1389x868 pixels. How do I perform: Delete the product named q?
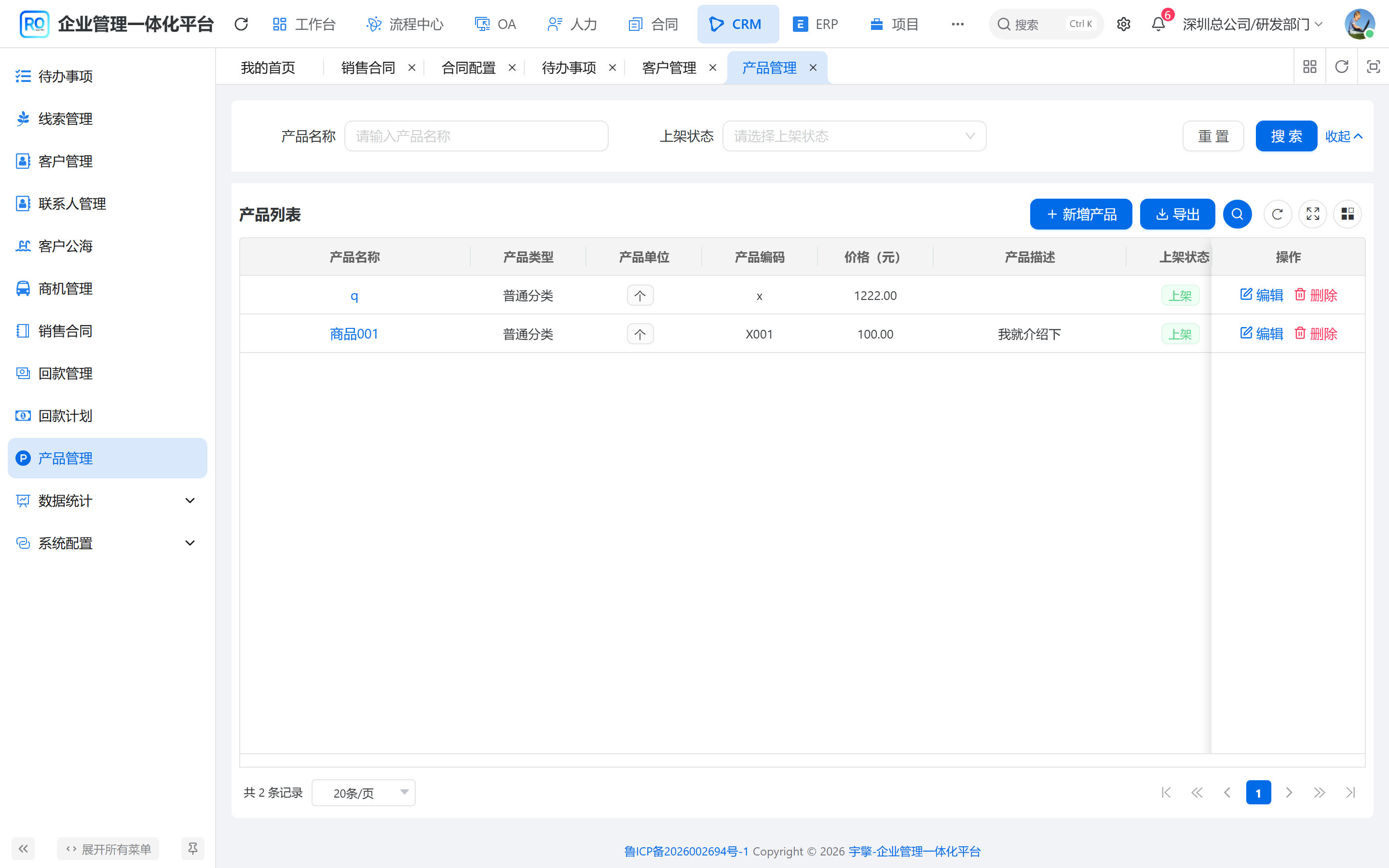1316,295
